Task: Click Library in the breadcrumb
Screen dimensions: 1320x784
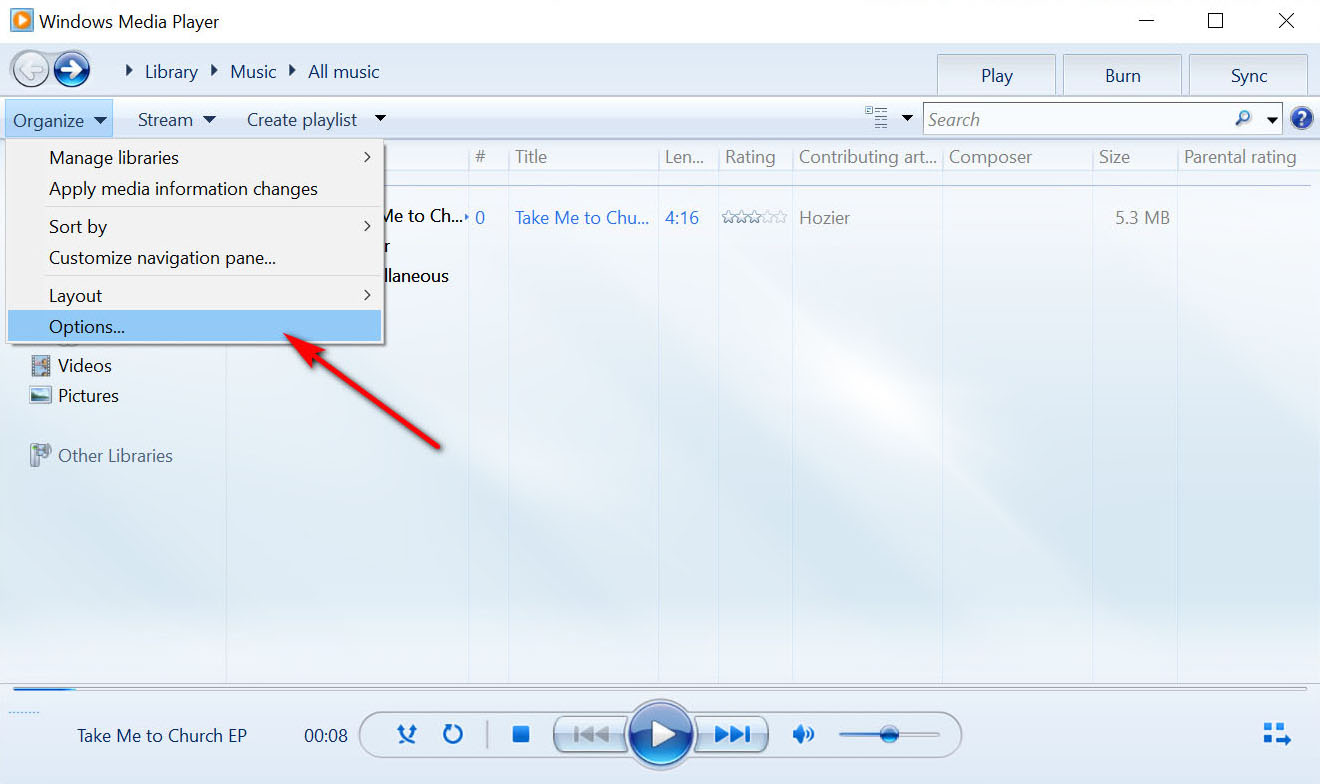Action: 171,71
